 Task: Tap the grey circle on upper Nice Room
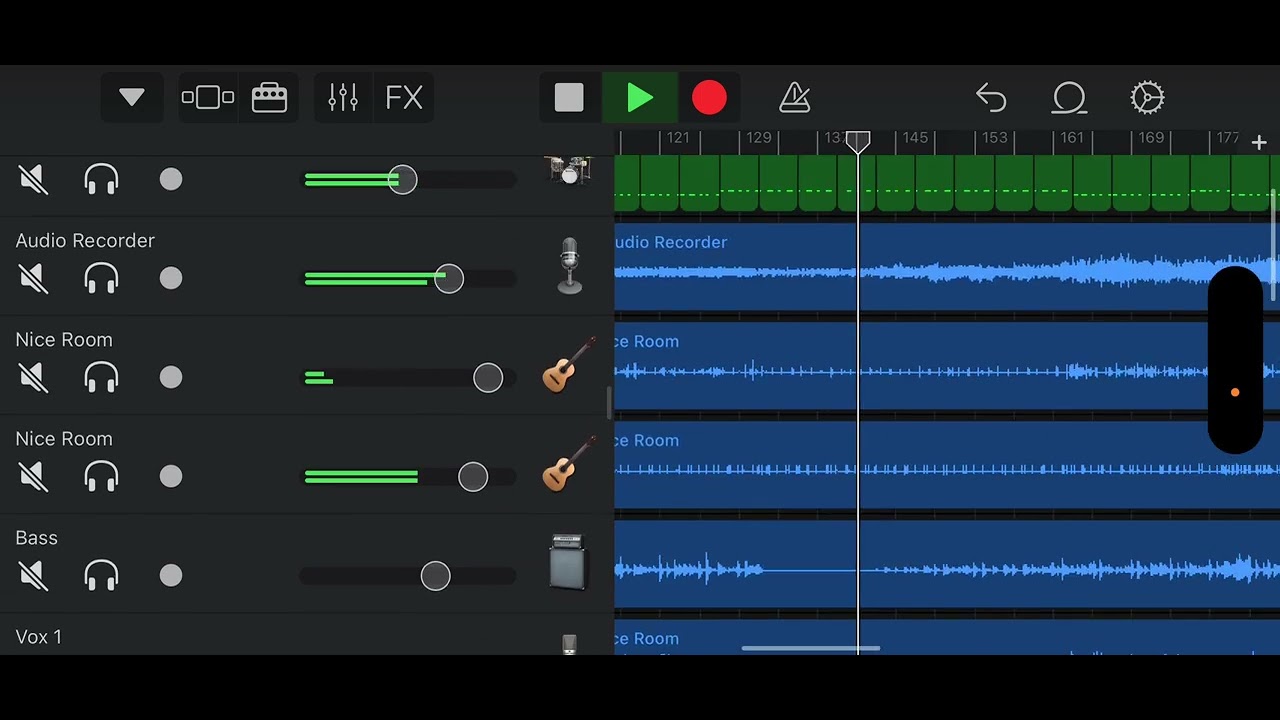click(171, 377)
